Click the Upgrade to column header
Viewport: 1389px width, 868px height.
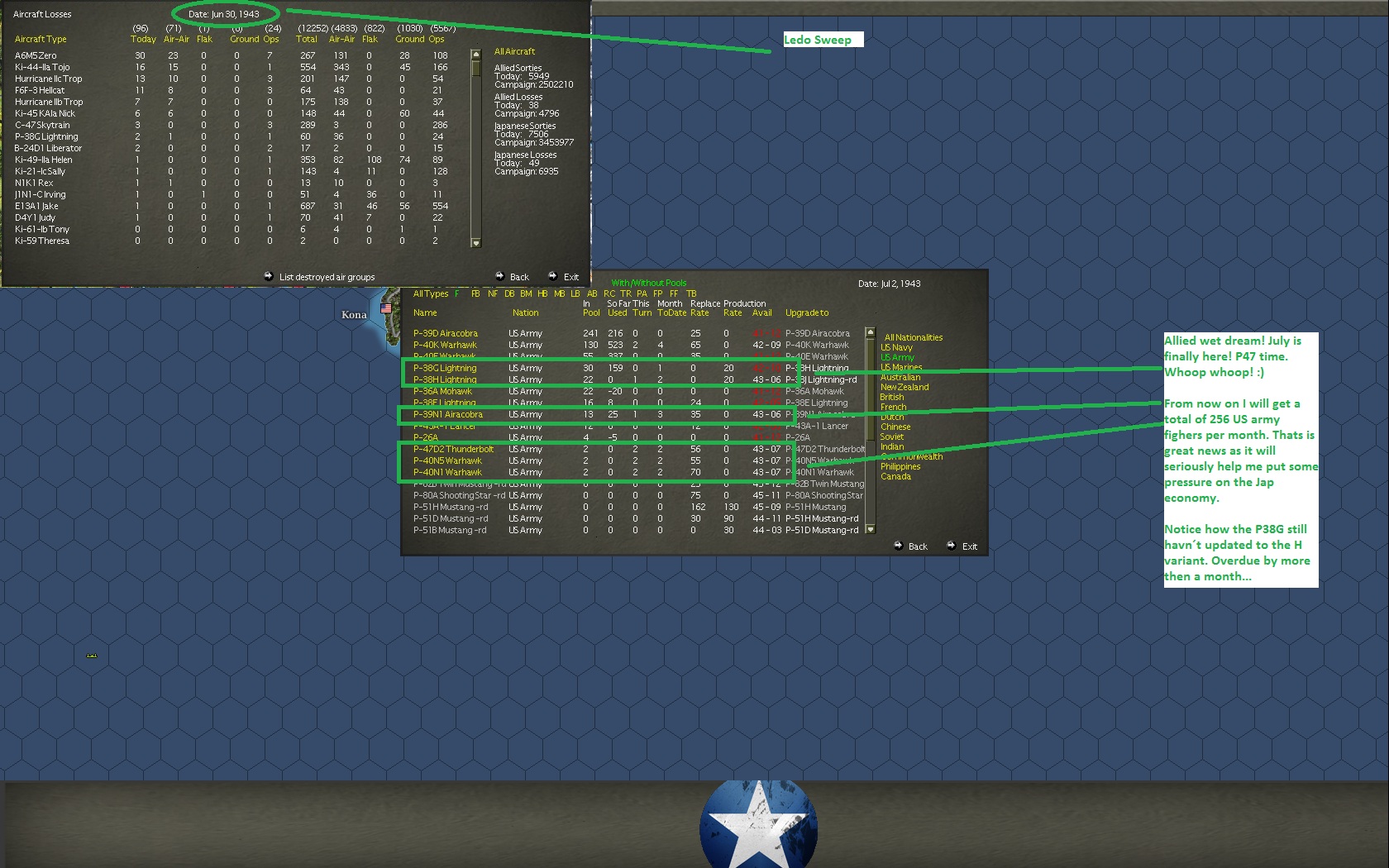tap(807, 312)
